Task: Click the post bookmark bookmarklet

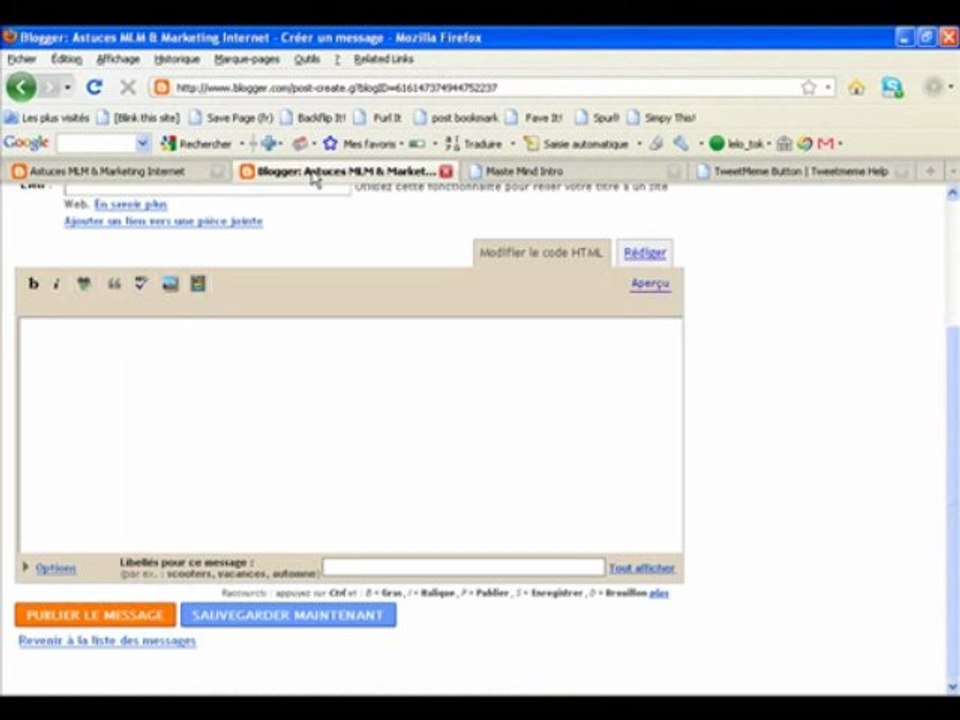Action: coord(456,118)
